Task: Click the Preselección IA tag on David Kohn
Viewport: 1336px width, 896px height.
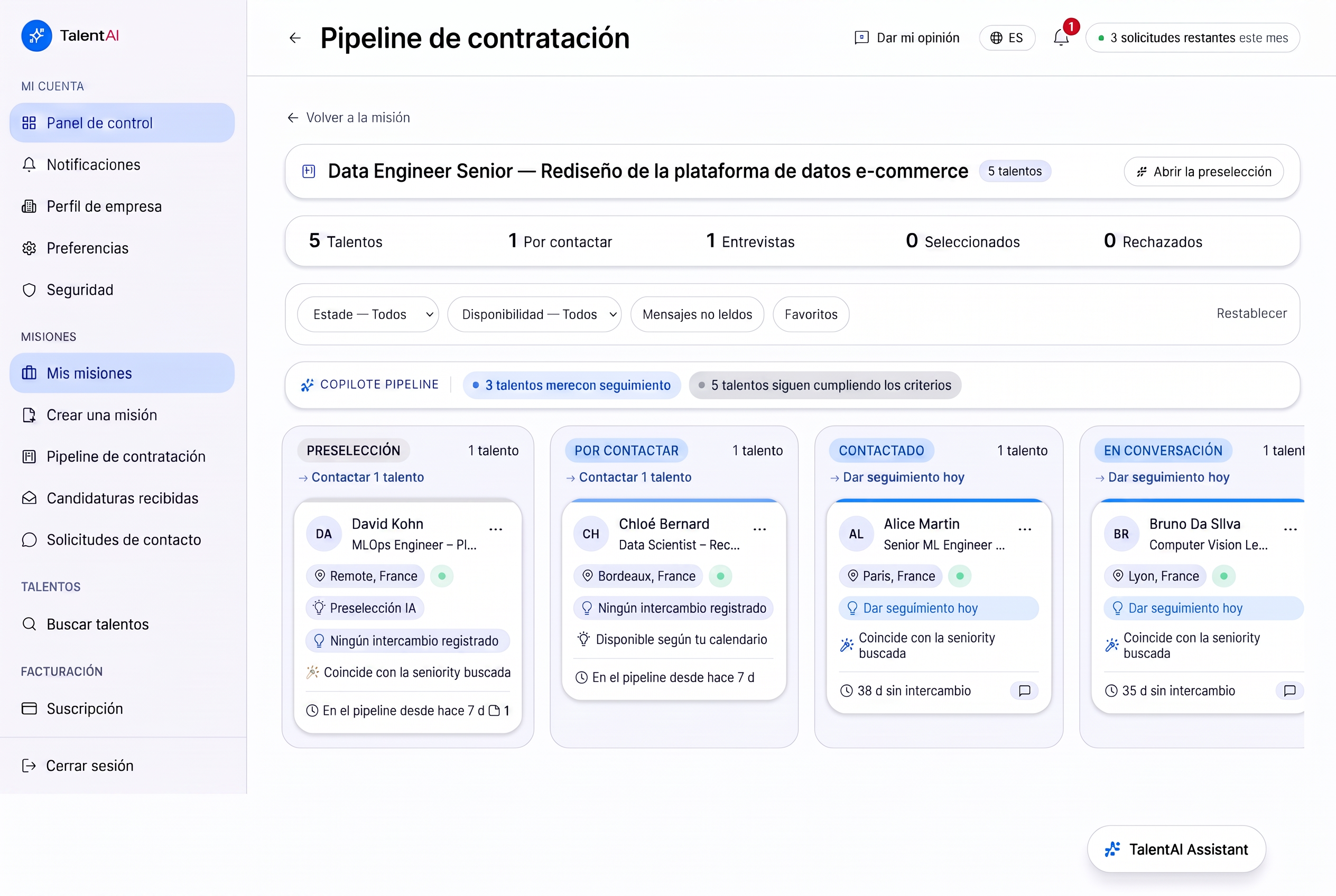Action: pyautogui.click(x=365, y=608)
